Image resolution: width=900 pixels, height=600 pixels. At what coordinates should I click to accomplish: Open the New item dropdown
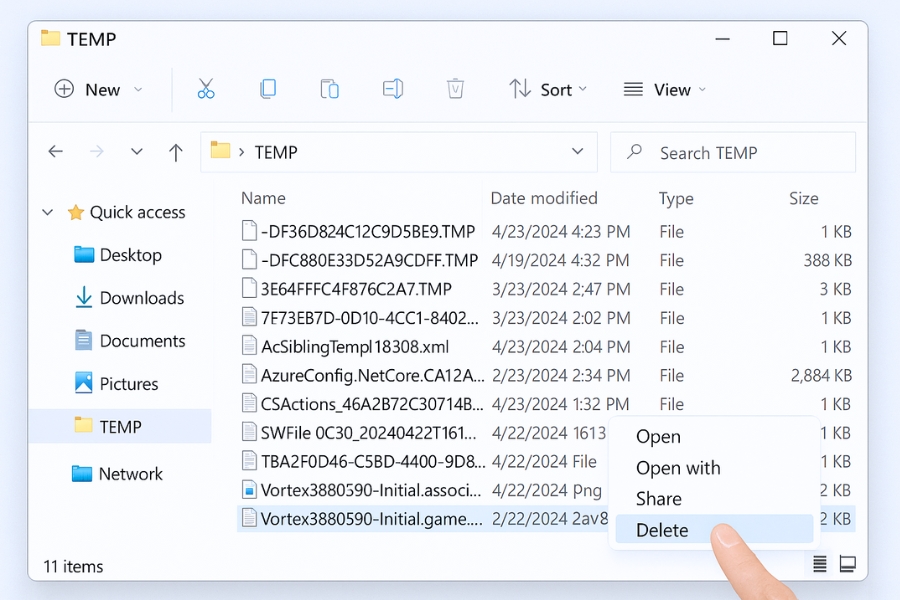click(x=98, y=90)
